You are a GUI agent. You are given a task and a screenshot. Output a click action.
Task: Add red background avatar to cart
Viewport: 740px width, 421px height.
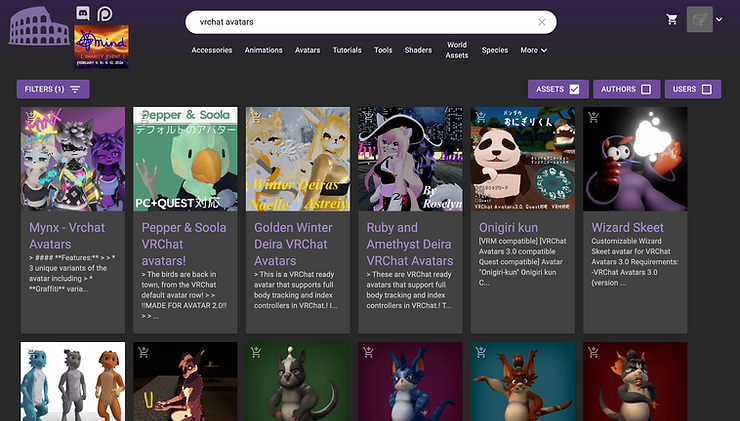(x=593, y=352)
